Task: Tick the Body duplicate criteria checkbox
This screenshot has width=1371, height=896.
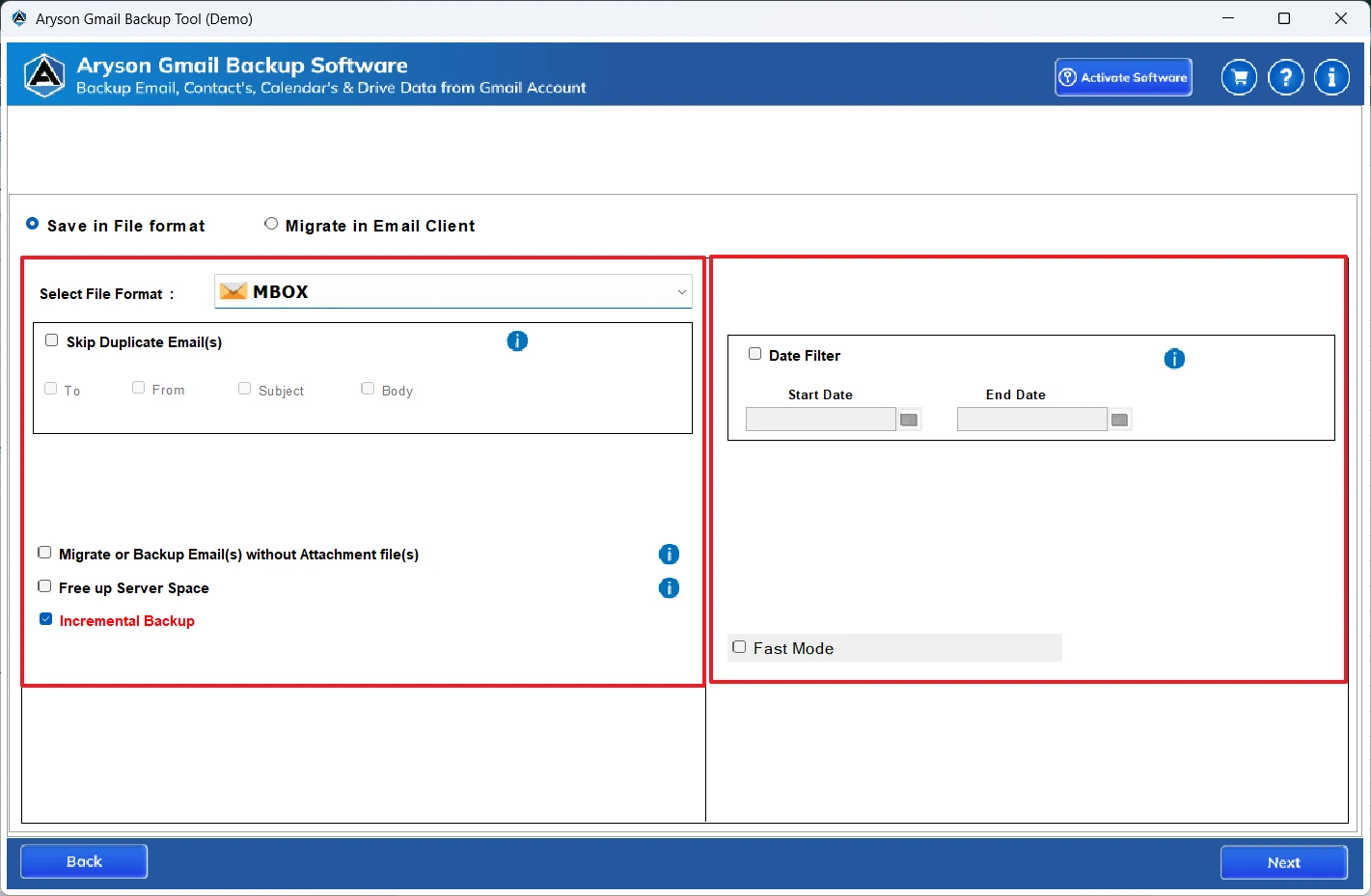Action: [x=368, y=389]
